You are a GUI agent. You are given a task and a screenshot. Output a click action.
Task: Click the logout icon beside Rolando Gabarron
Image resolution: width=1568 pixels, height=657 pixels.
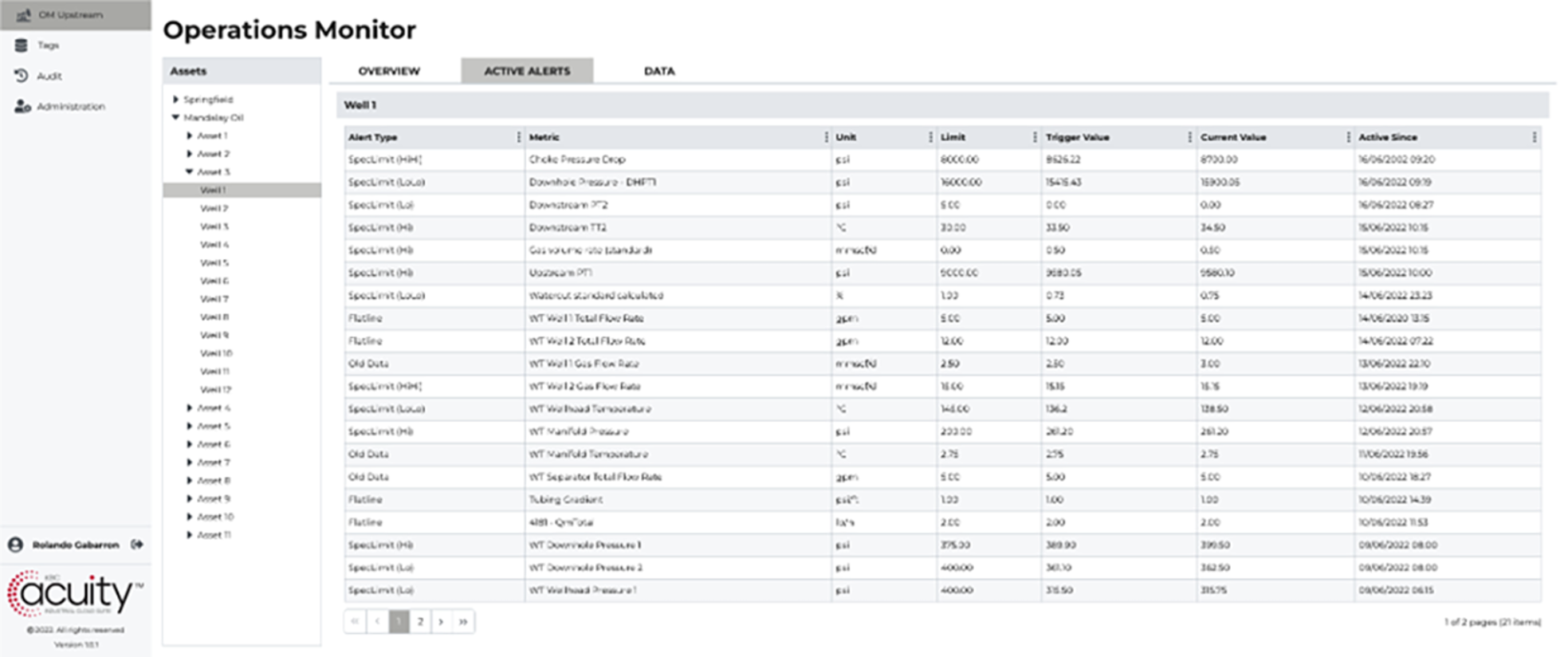coord(137,545)
